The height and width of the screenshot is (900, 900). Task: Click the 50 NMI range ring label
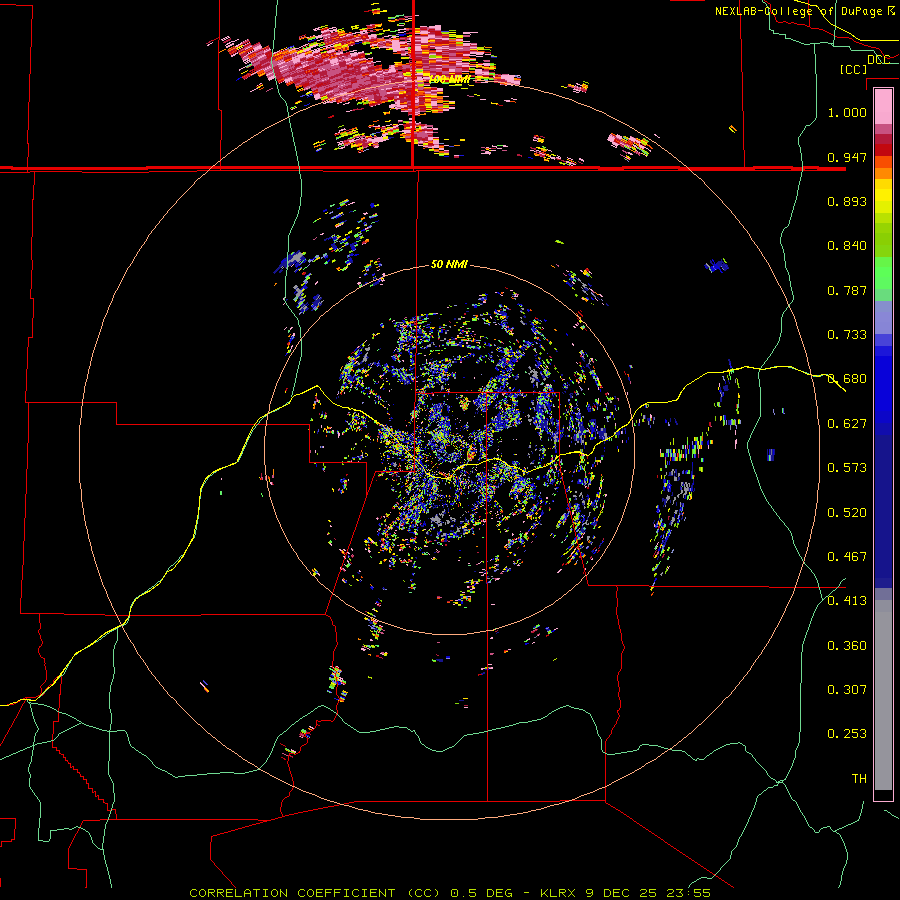click(449, 265)
